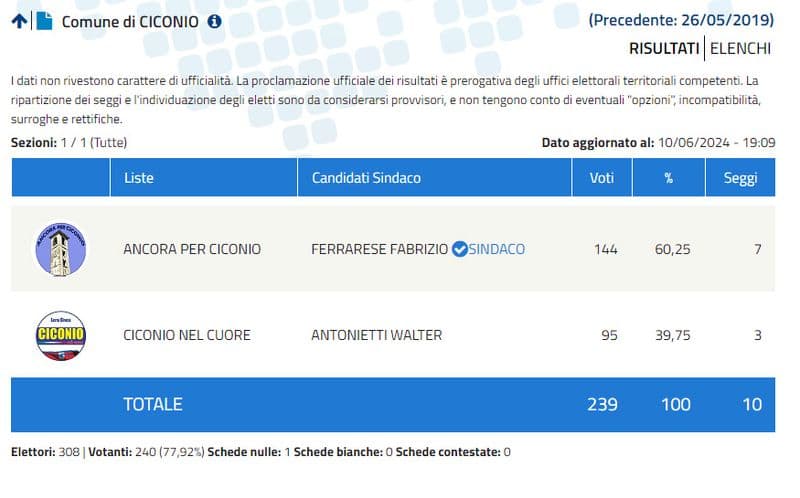800x498 pixels.
Task: Click the Candidati Sindaco column header
Action: click(x=366, y=178)
